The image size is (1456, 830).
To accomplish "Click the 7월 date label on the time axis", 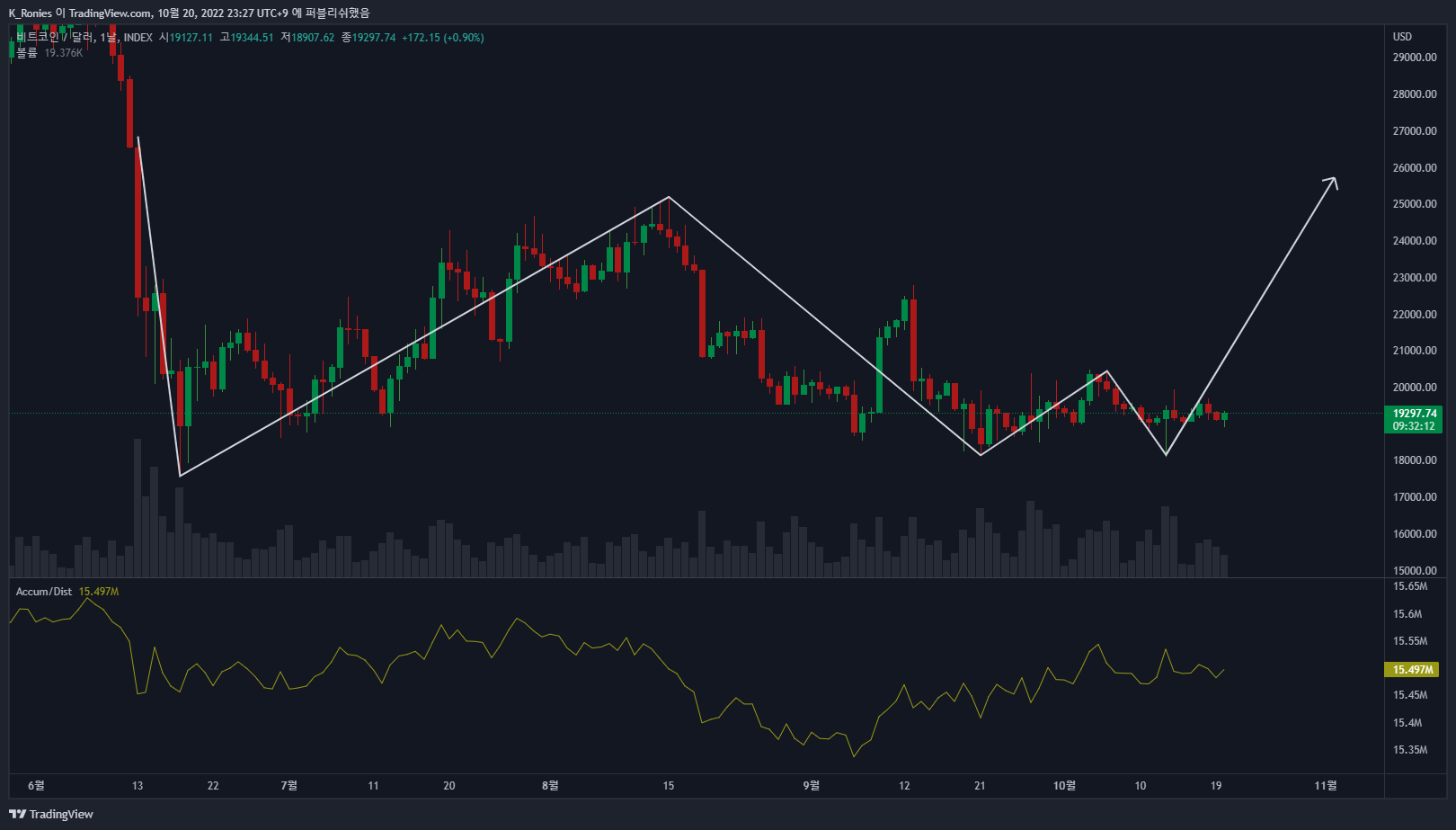I will tap(289, 786).
